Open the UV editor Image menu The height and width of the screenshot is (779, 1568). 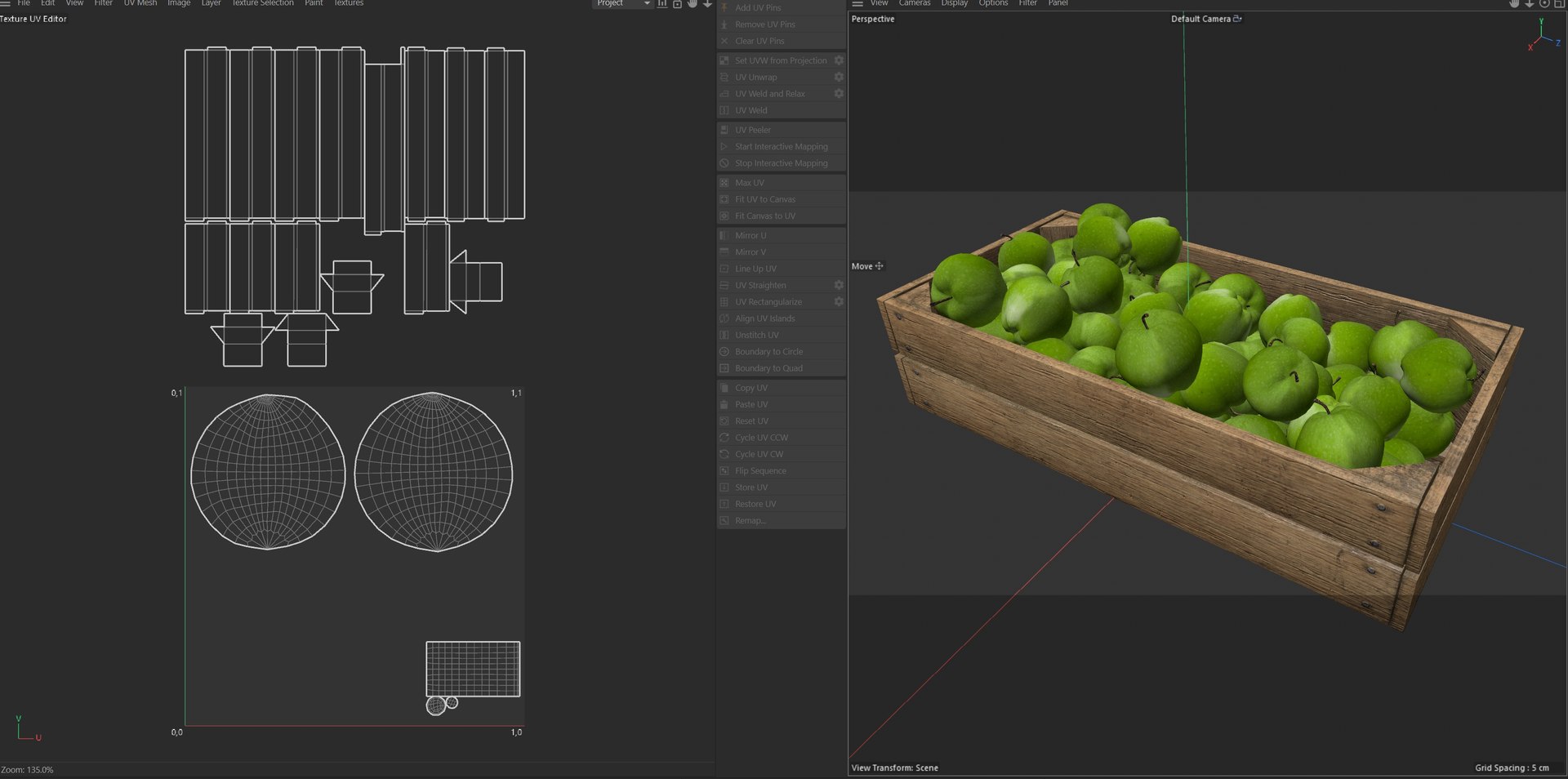[x=179, y=3]
